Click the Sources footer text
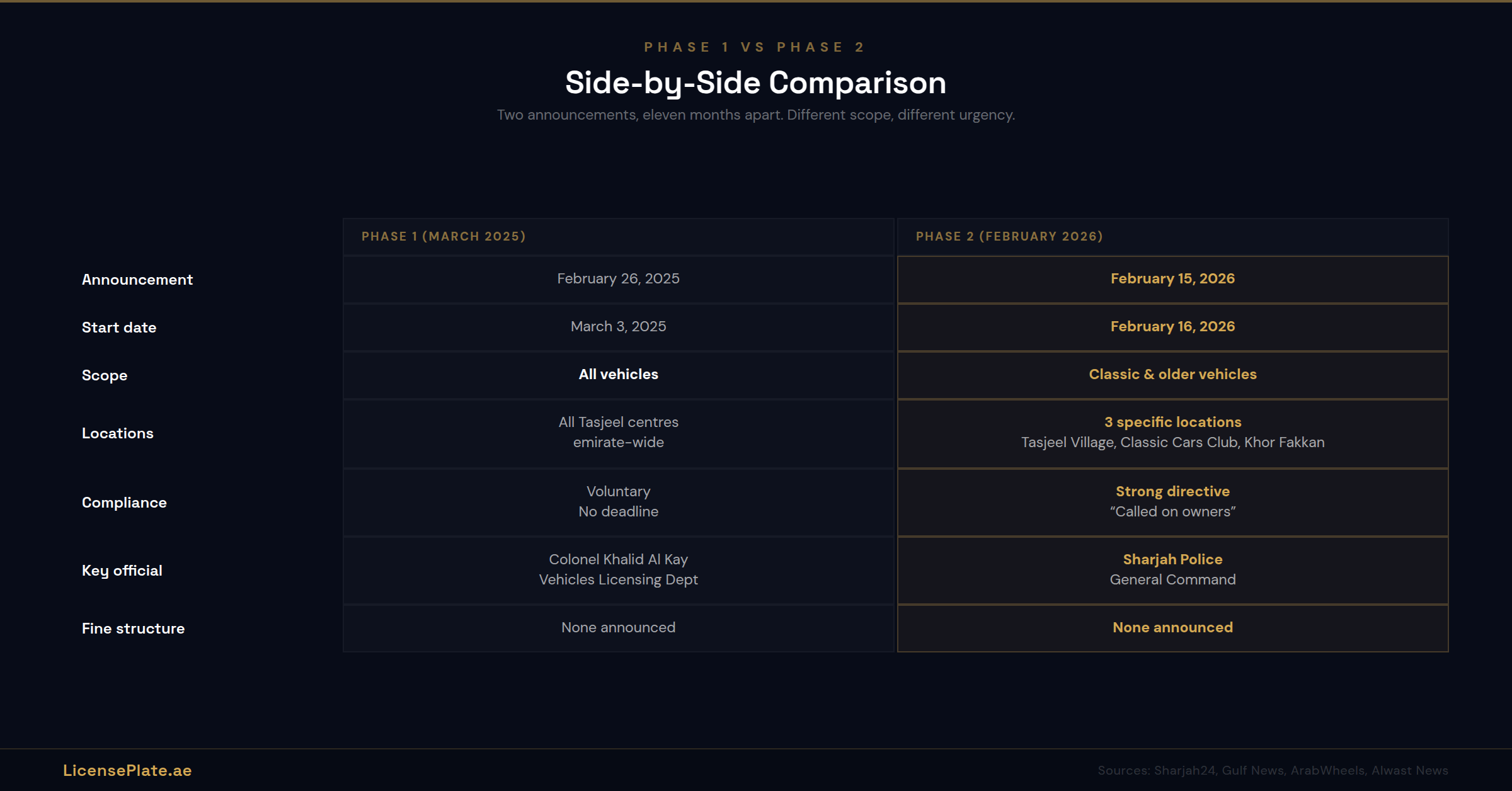The height and width of the screenshot is (791, 1512). [1273, 770]
